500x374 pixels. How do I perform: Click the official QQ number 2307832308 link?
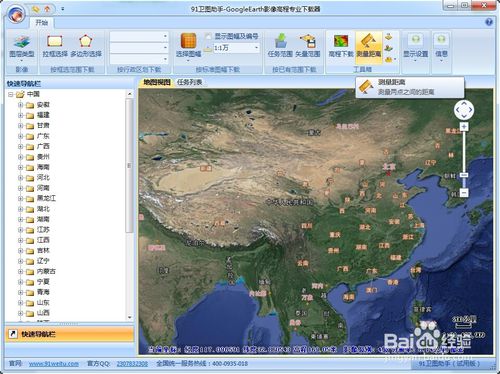point(132,364)
